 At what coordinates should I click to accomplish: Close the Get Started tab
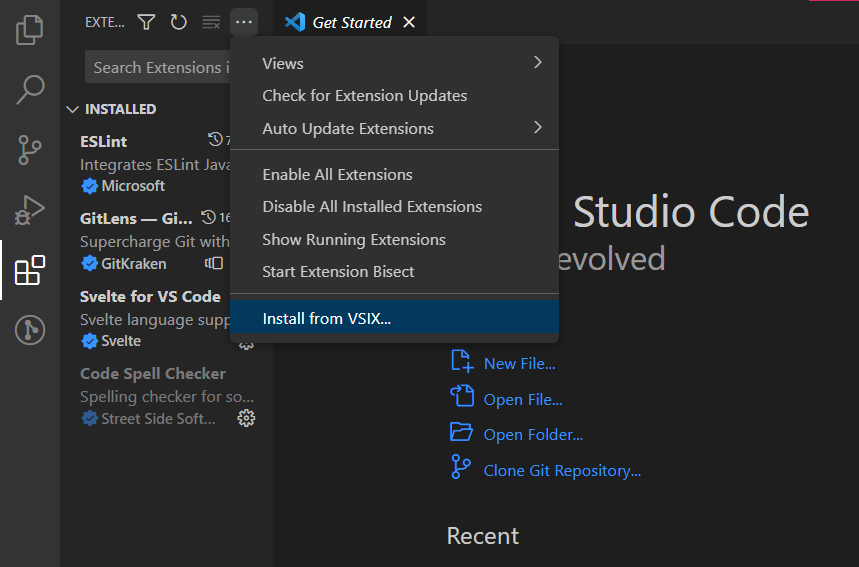tap(408, 22)
